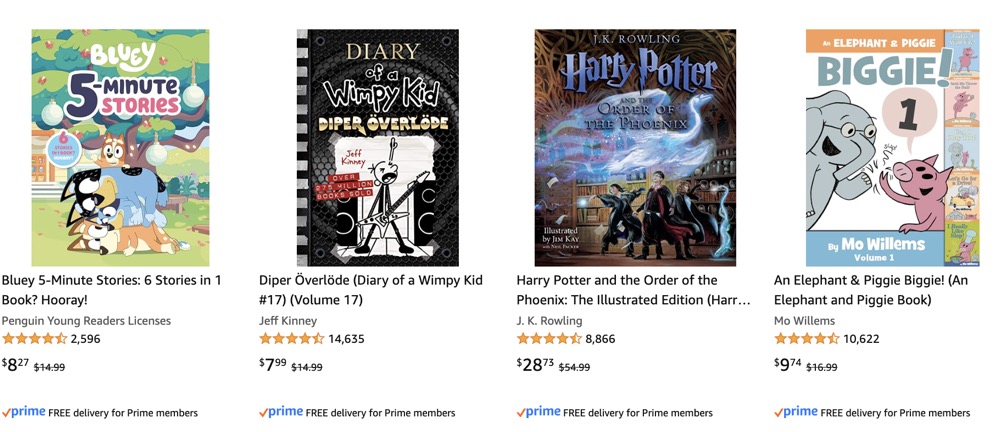Click the star rating for Bluey book
999x432 pixels.
click(x=34, y=339)
